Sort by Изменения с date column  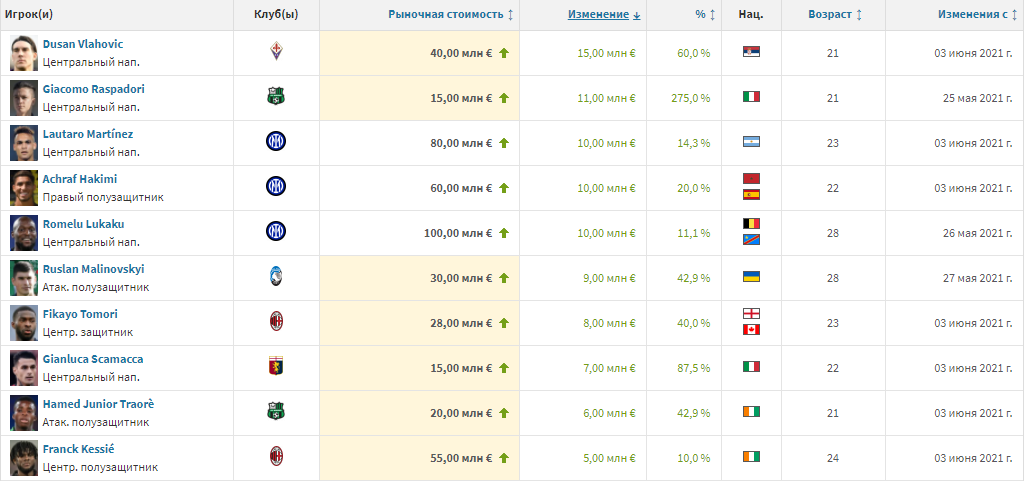pyautogui.click(x=973, y=15)
